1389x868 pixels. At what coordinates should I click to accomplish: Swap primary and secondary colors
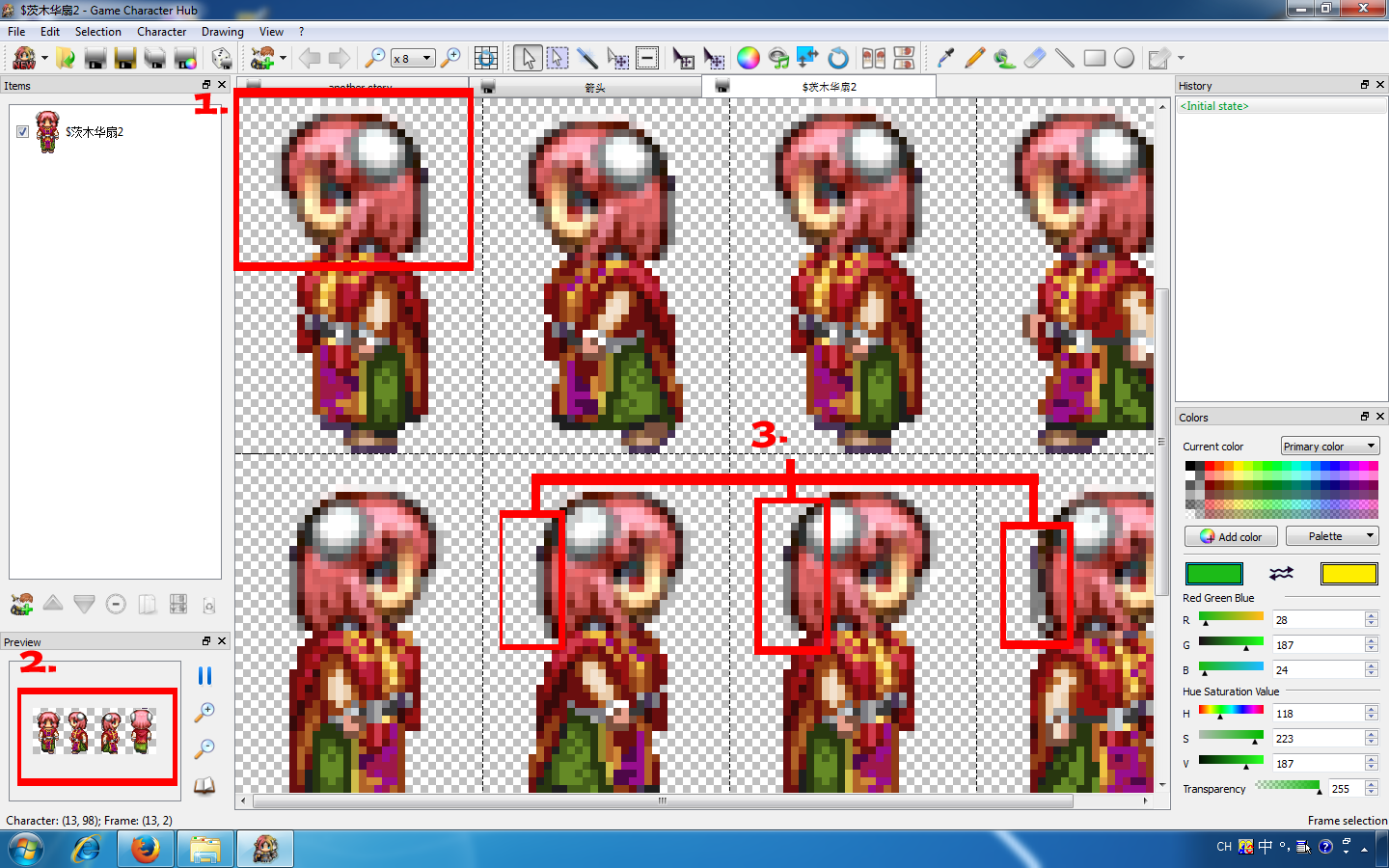click(1281, 574)
